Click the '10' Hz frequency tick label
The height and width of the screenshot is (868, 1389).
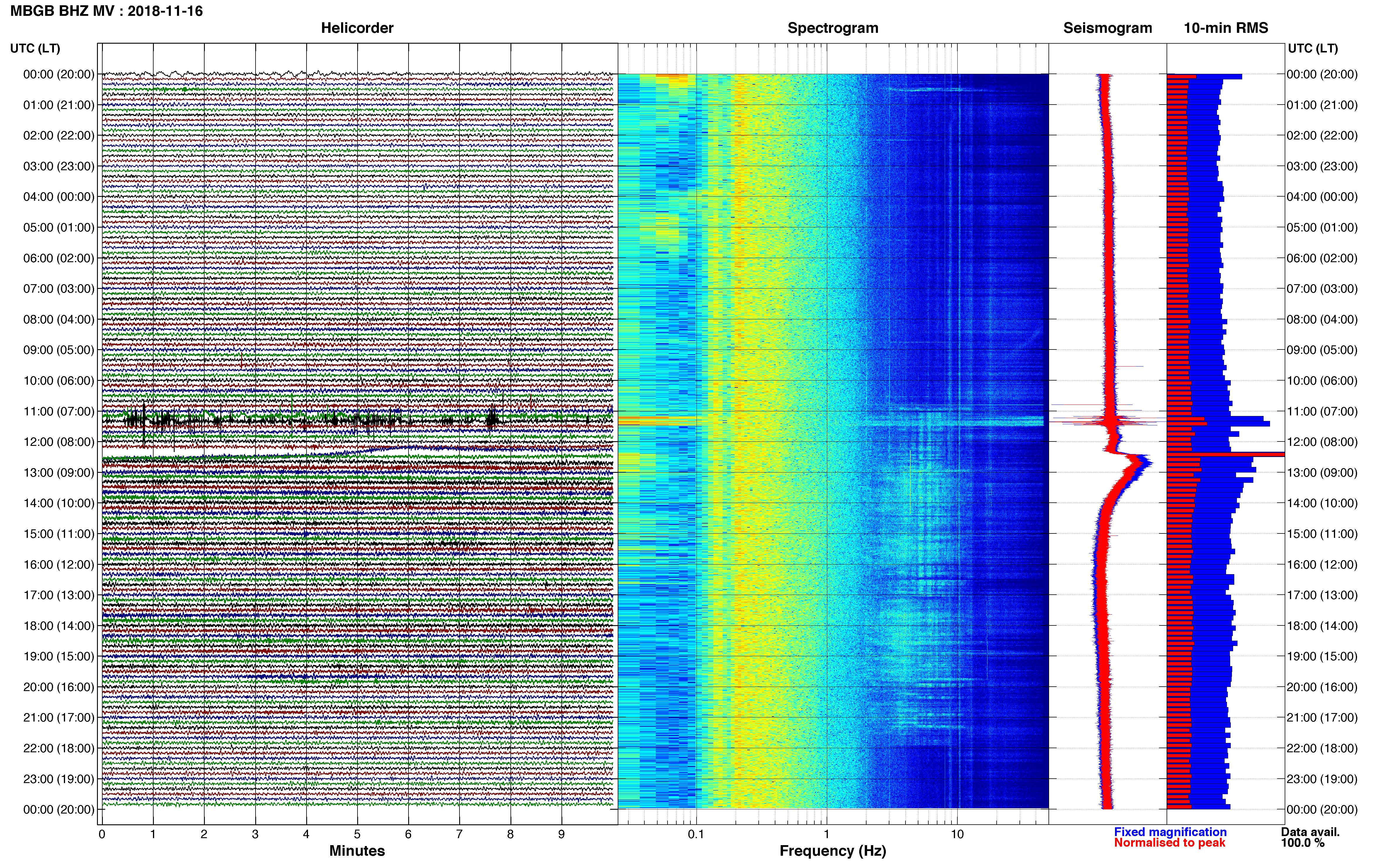tap(957, 834)
